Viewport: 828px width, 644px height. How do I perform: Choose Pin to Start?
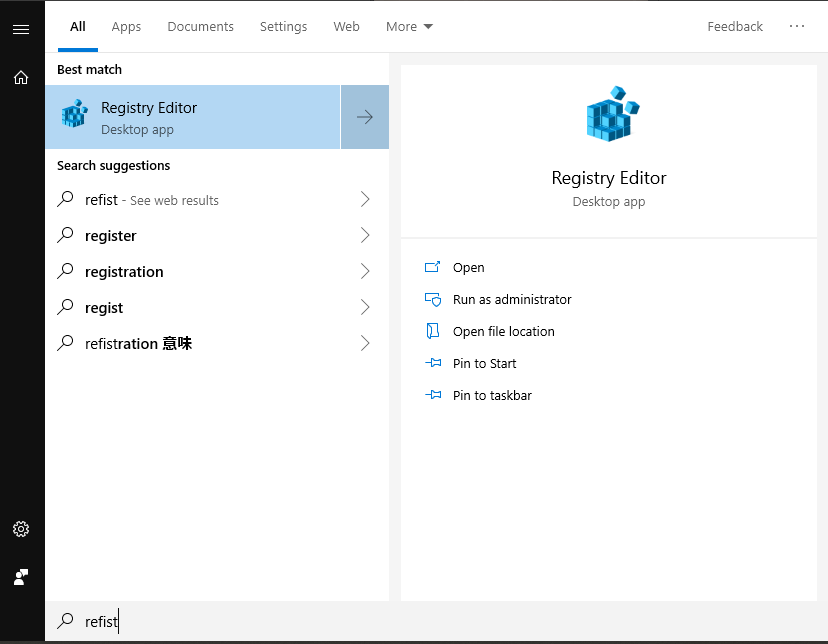coord(484,363)
